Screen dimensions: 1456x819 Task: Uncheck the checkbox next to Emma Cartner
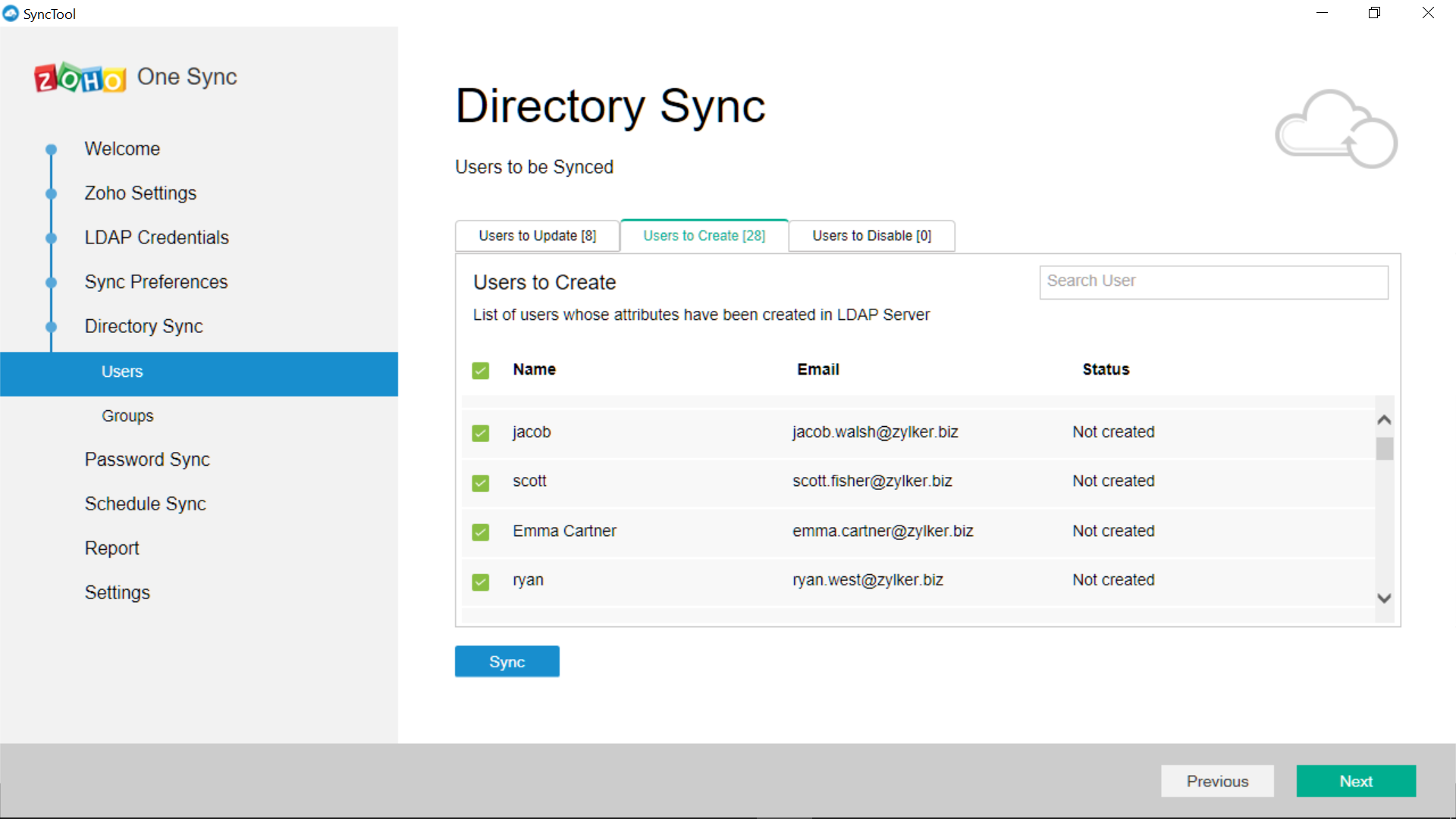481,532
